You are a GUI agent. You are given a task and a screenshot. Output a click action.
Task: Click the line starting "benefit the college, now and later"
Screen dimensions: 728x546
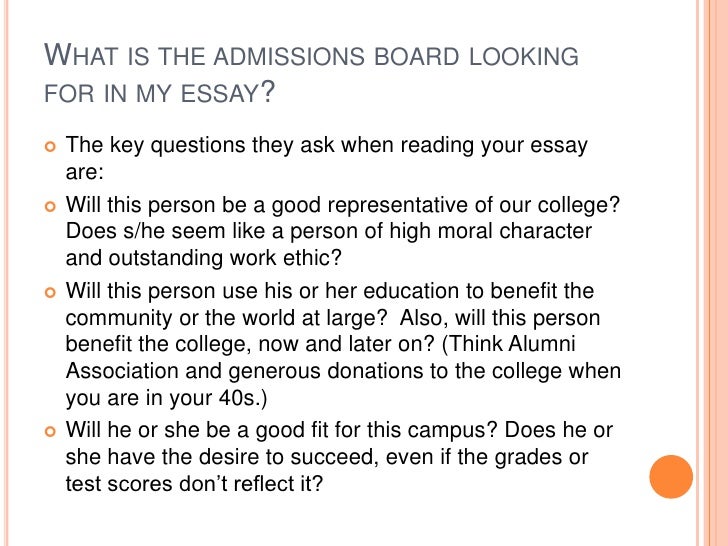(331, 344)
